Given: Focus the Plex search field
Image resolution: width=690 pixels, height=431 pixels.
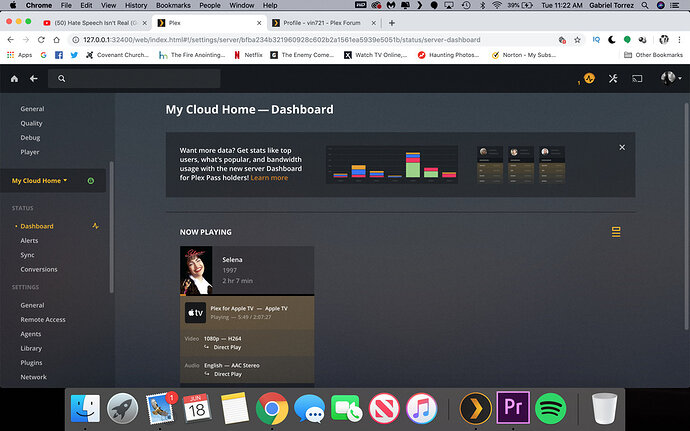Looking at the screenshot, I should (x=134, y=78).
